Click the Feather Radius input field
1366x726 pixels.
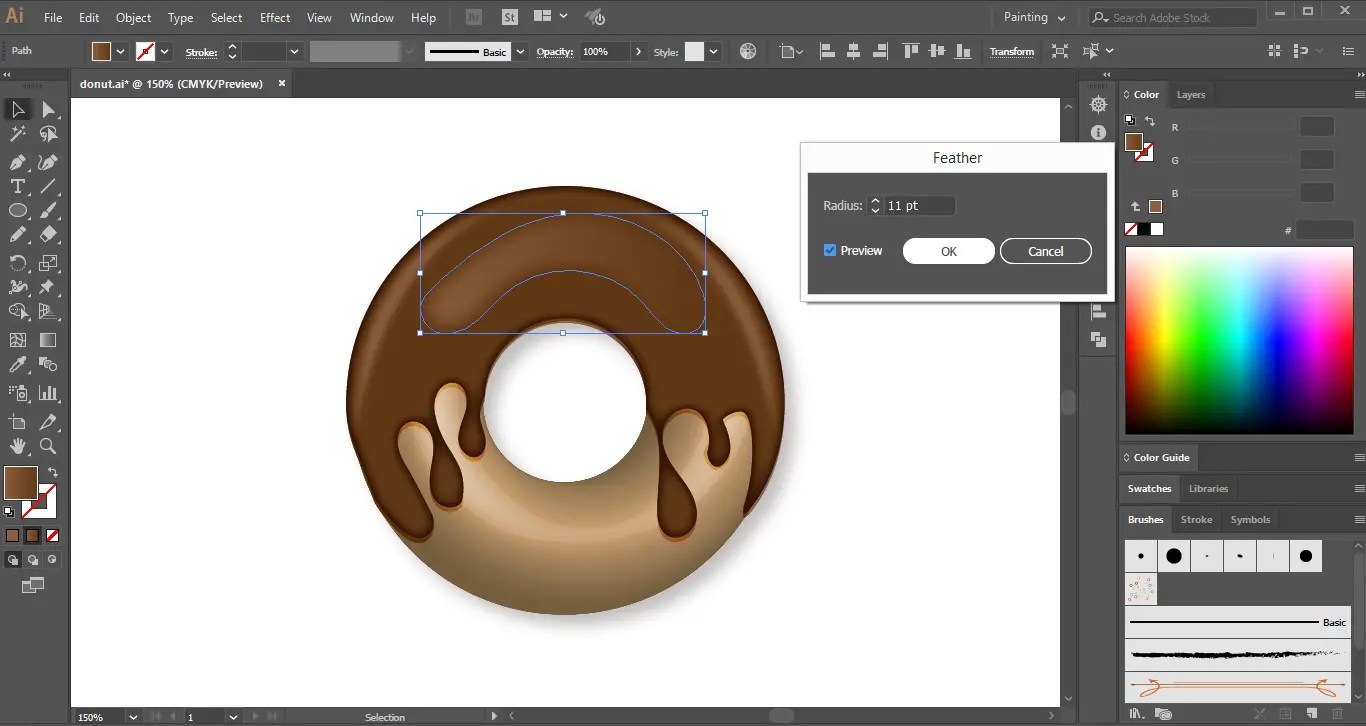(918, 206)
